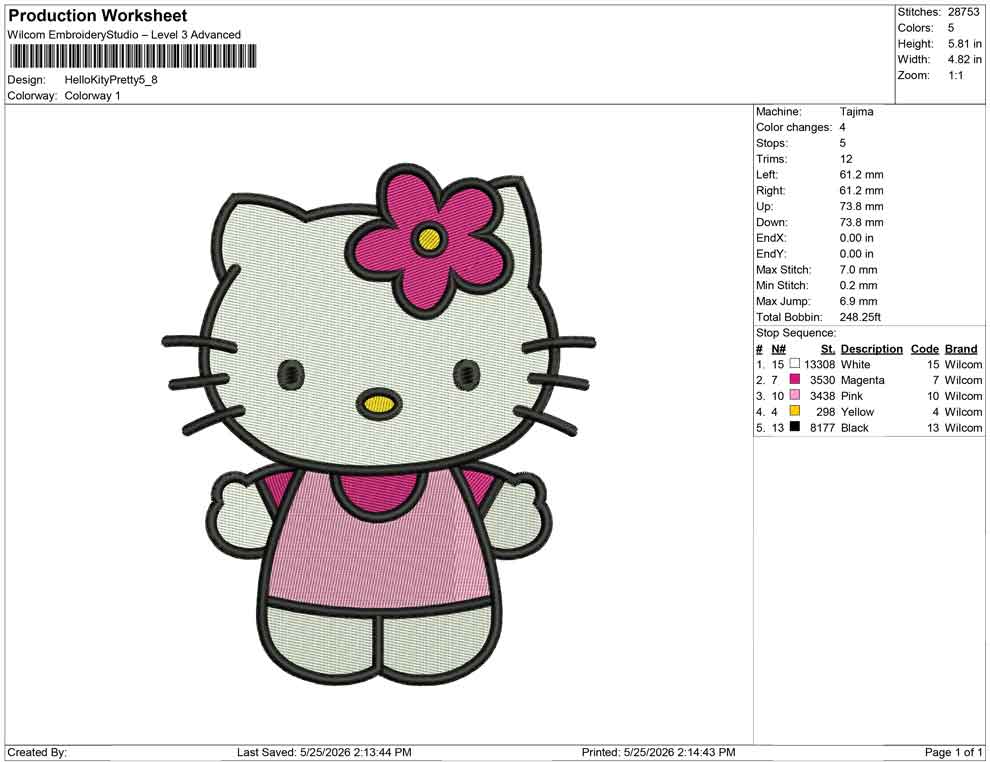Click the Max Jump value '6.9 mm'

(859, 301)
